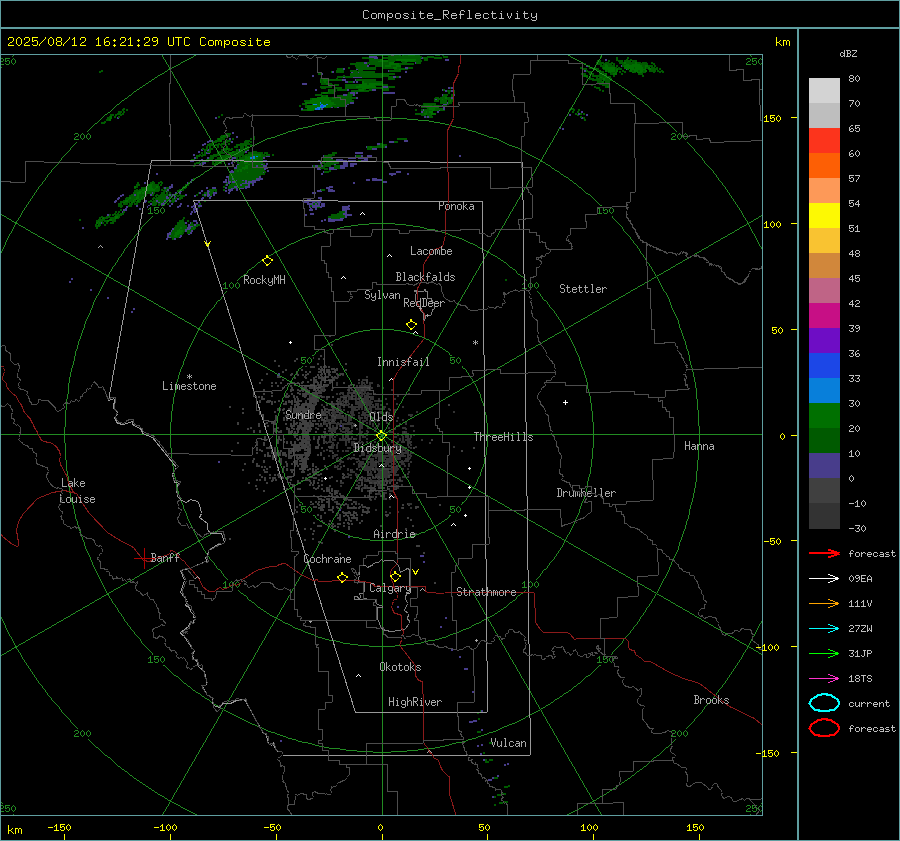Click the Banff label

pos(165,557)
